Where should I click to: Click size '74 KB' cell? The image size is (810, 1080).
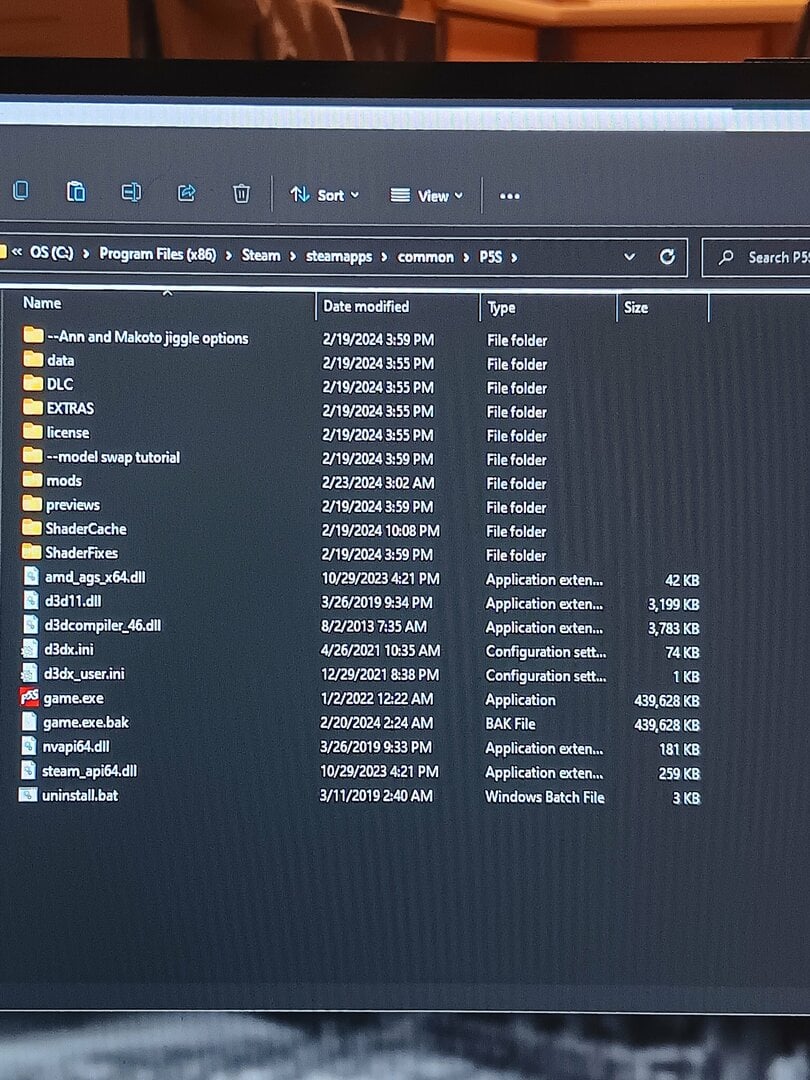(x=683, y=653)
